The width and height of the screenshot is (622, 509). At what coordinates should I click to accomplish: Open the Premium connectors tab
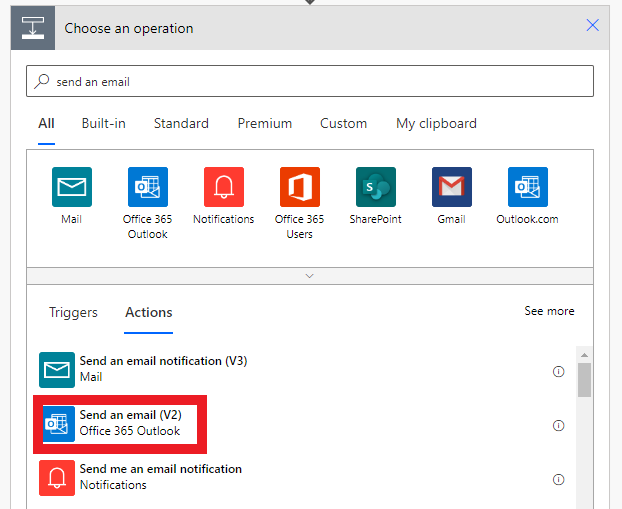(264, 124)
